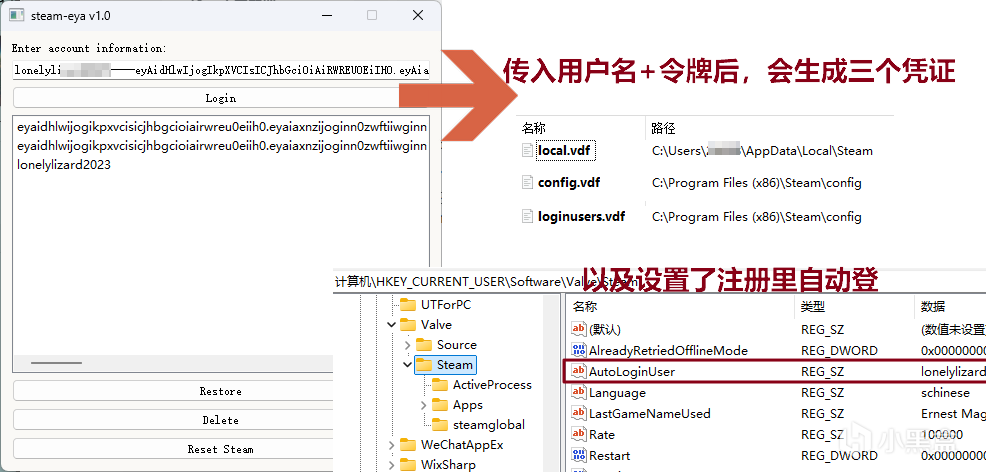Click the Rate string value icon
986x472 pixels.
point(579,434)
